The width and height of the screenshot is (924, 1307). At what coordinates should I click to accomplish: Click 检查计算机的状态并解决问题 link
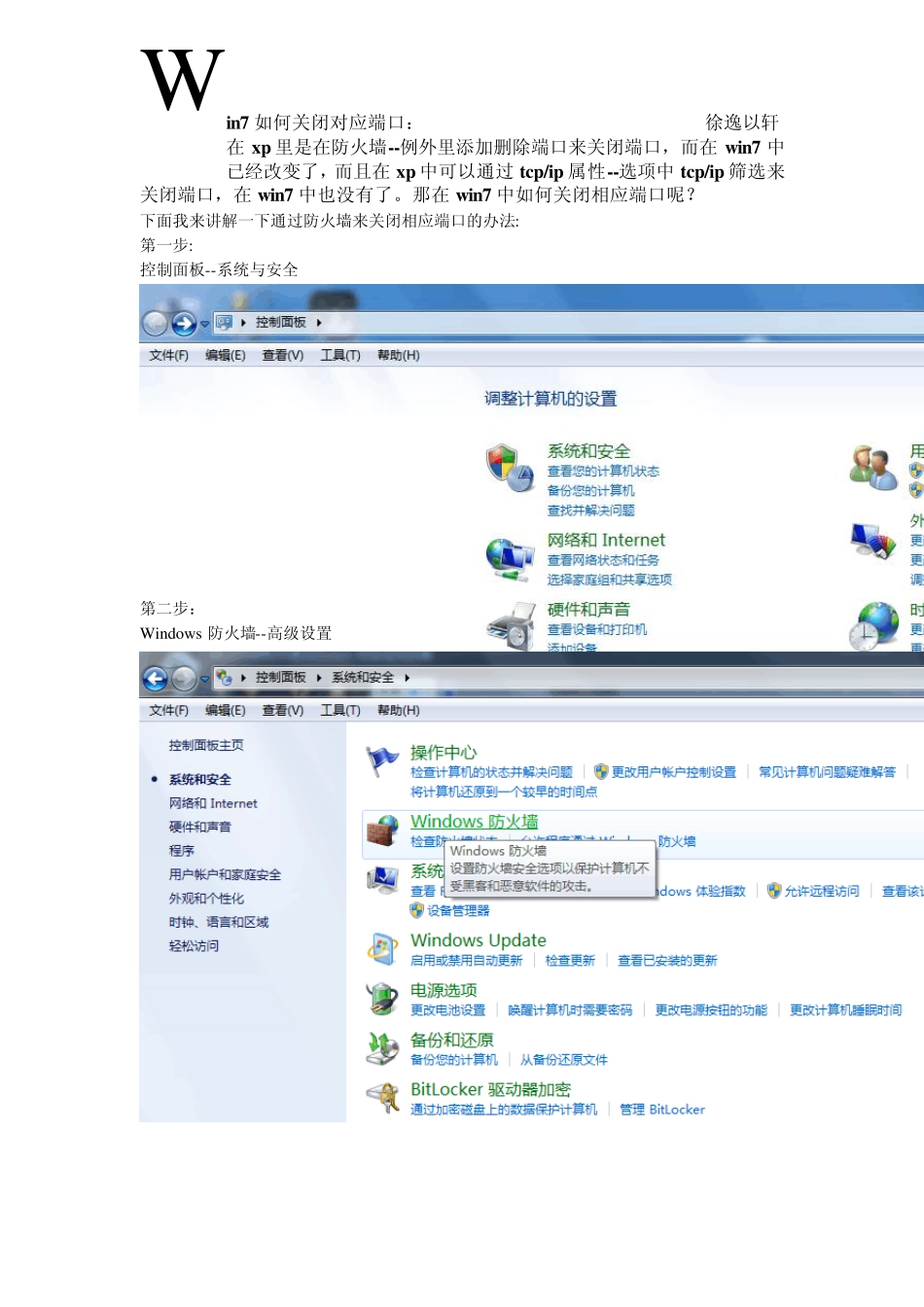pos(491,772)
